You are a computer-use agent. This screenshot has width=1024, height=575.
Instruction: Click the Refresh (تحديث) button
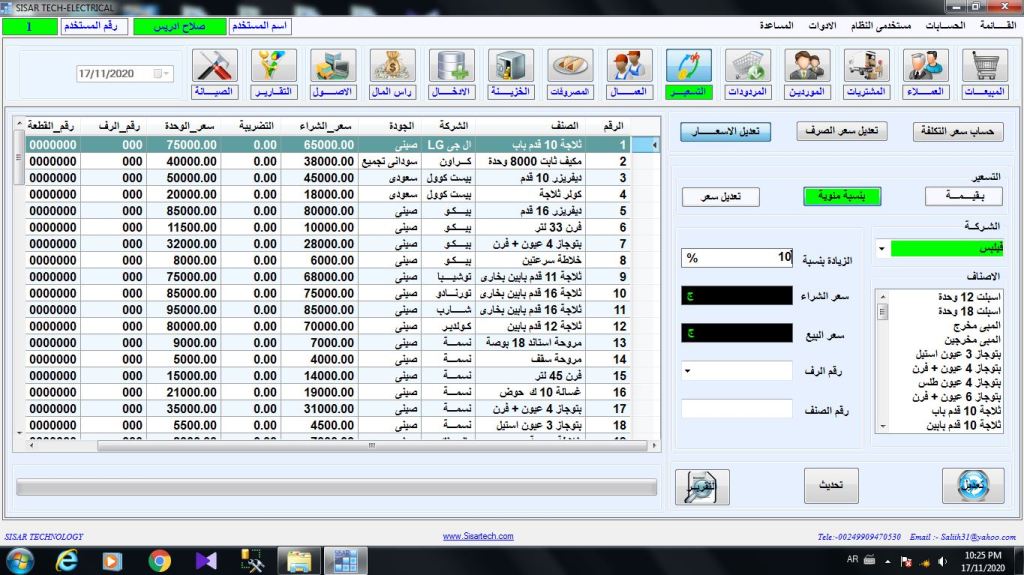(x=831, y=485)
